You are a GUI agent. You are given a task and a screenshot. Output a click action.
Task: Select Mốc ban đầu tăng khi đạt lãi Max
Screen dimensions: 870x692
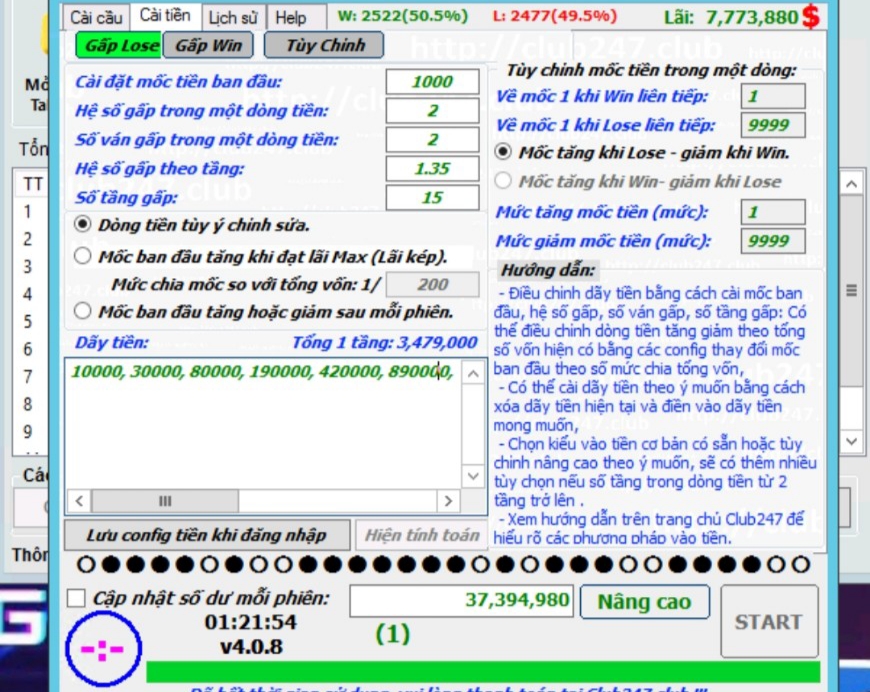(x=83, y=256)
